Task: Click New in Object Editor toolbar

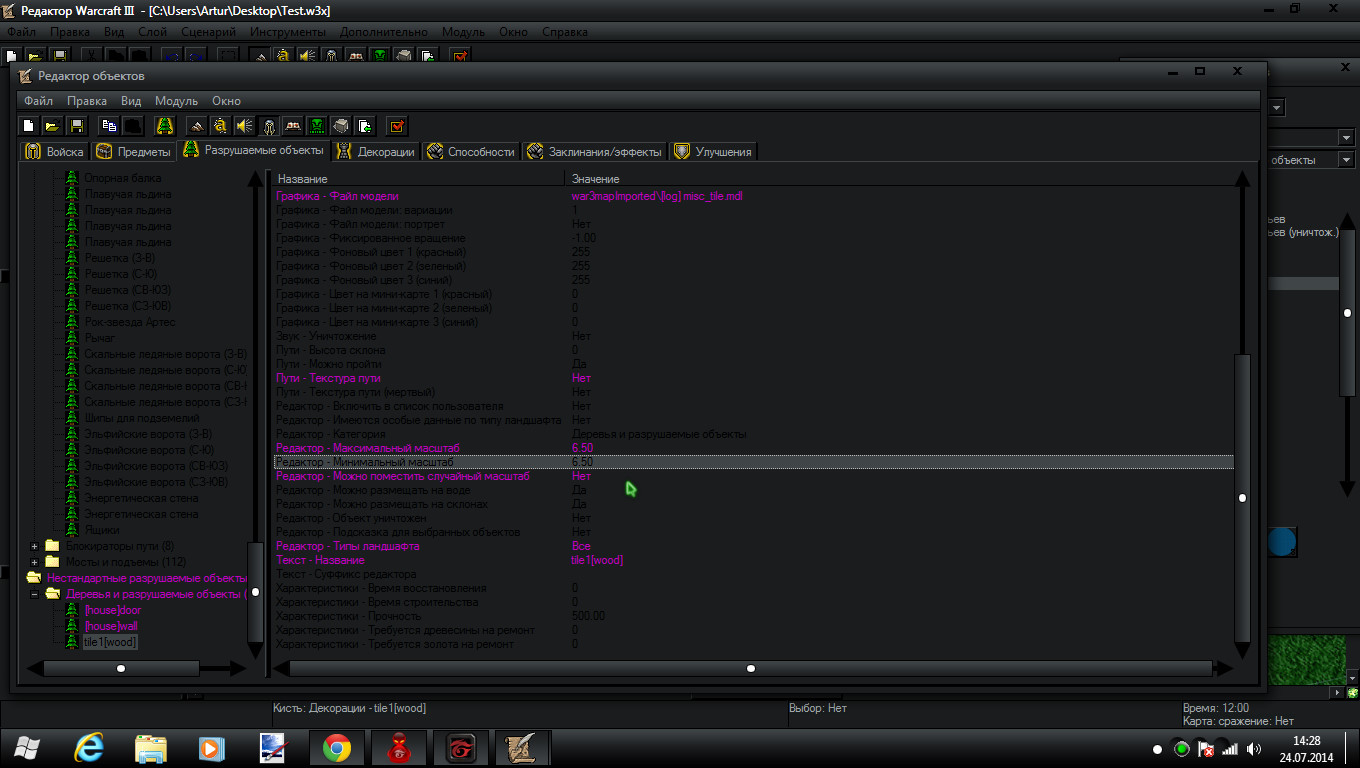Action: tap(29, 126)
